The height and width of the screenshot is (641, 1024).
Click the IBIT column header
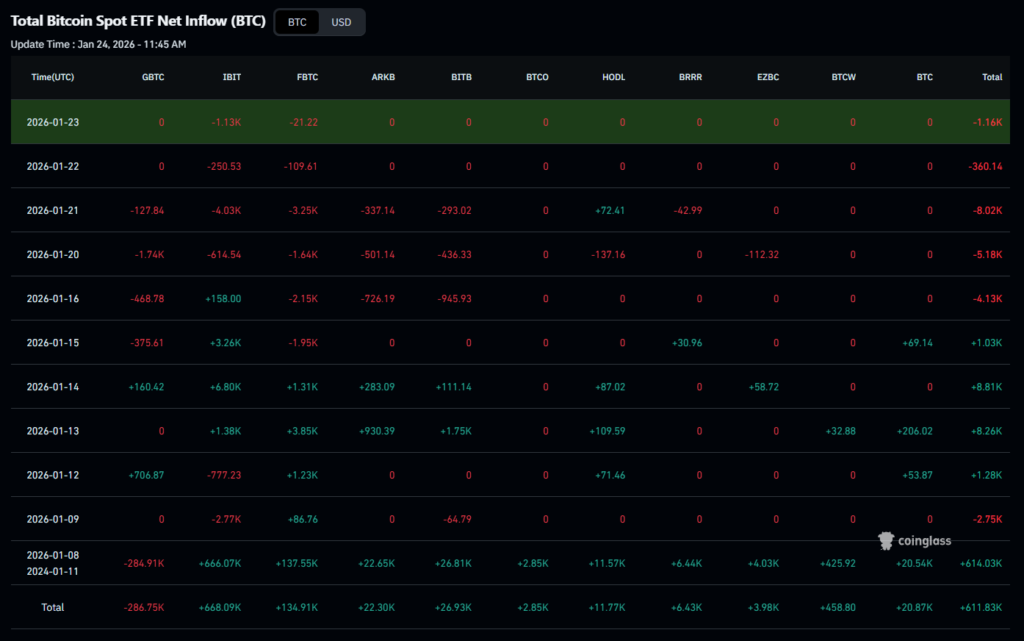[x=231, y=77]
